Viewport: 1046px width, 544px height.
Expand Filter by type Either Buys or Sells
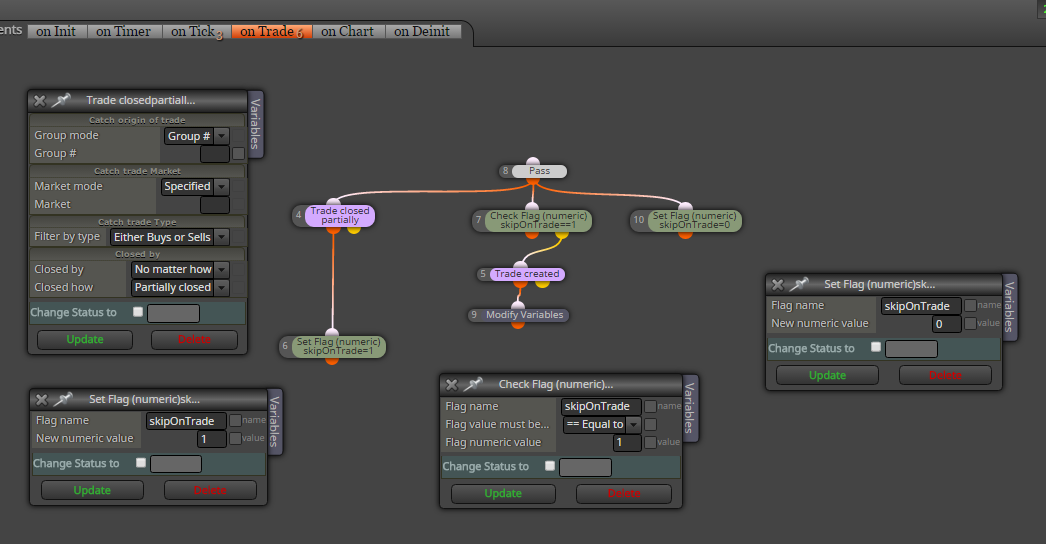(x=169, y=237)
